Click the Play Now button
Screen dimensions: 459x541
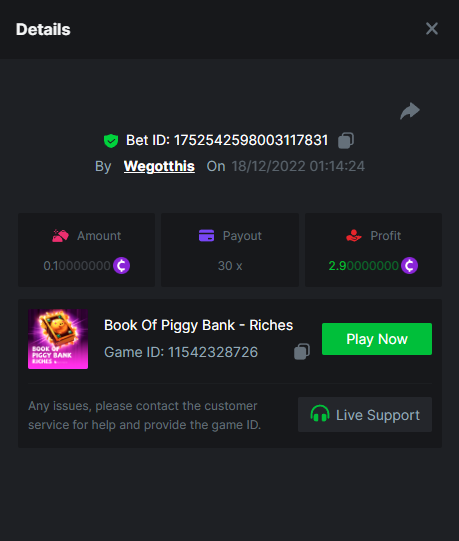(x=377, y=339)
